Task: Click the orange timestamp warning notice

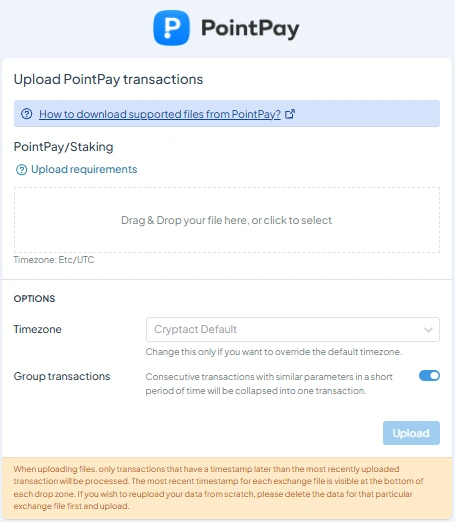Action: click(x=227, y=488)
